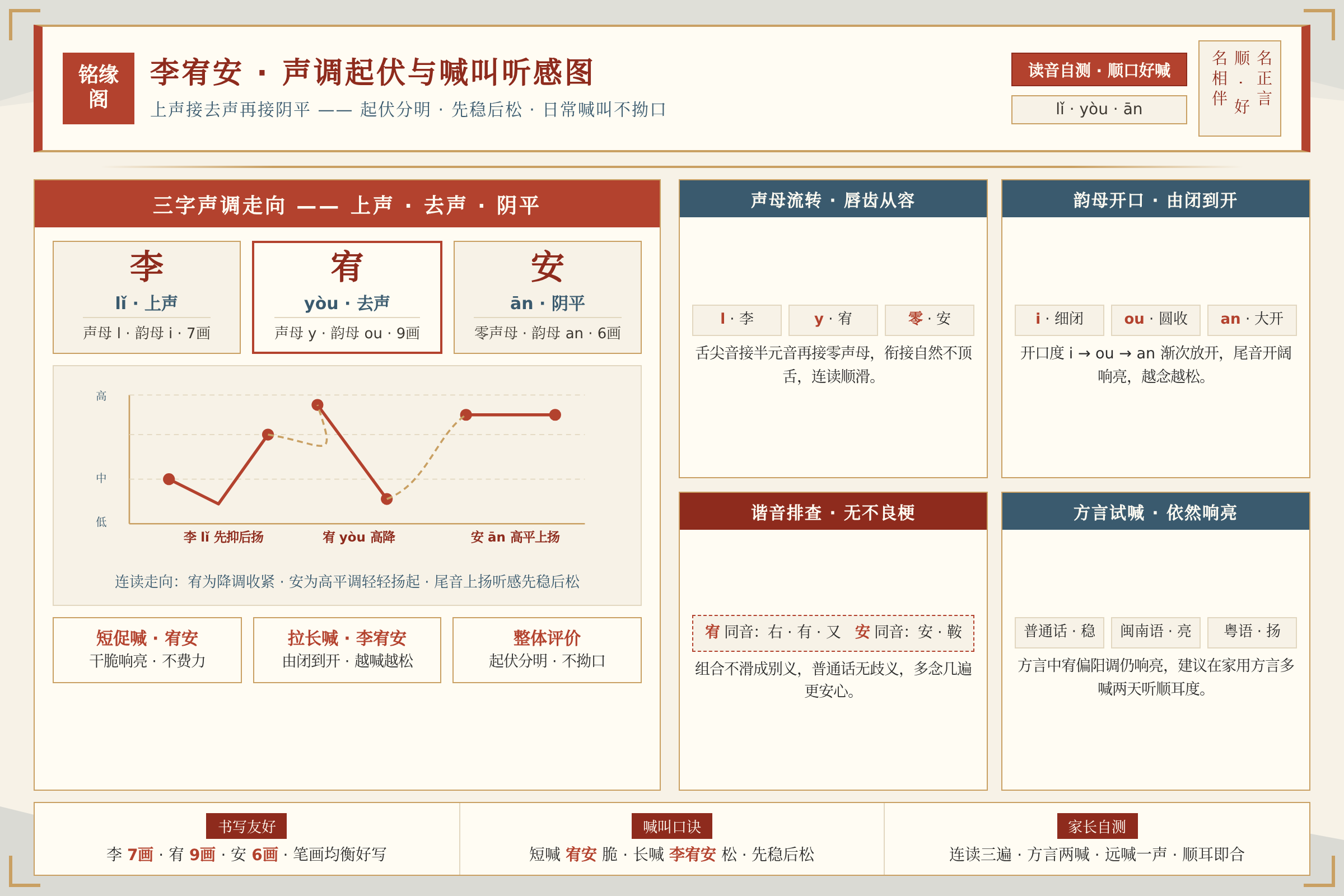The height and width of the screenshot is (896, 1344).
Task: Click the 名正言顺 vertical seal box
Action: click(x=1239, y=88)
